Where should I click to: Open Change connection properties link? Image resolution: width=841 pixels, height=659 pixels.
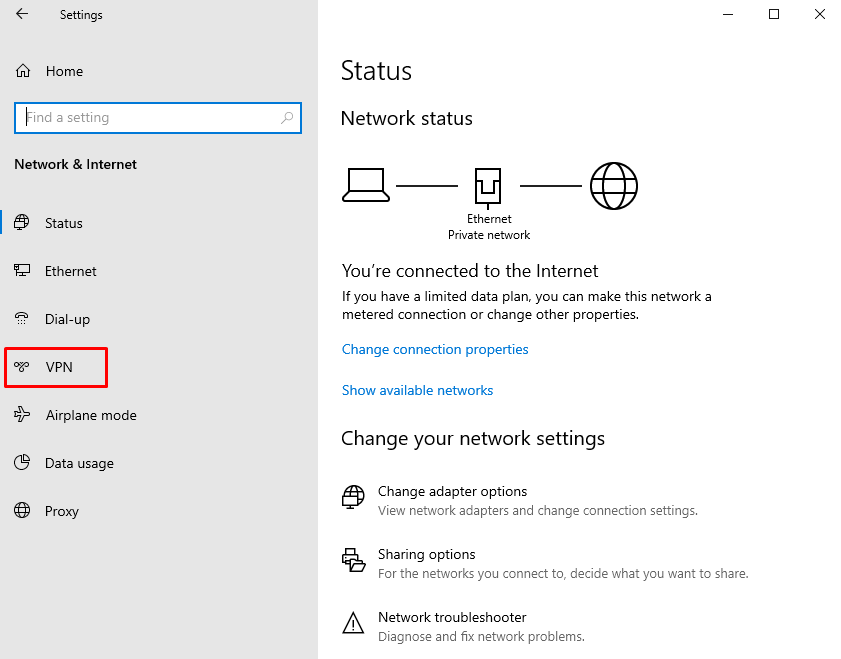click(x=435, y=350)
